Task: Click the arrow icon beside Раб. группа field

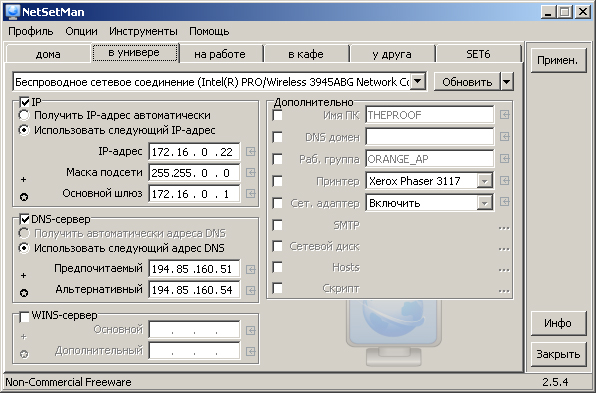Action: click(504, 158)
